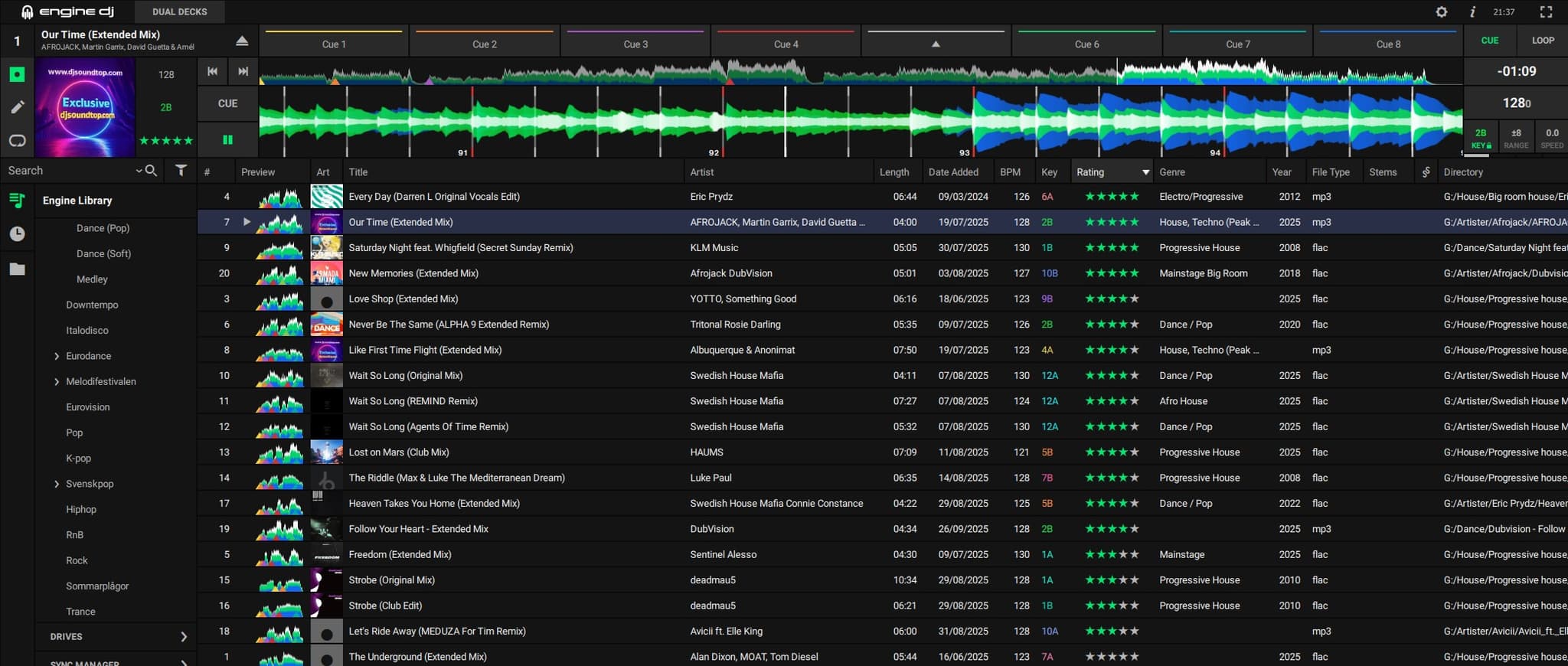Pause the playing deck

pyautogui.click(x=227, y=139)
